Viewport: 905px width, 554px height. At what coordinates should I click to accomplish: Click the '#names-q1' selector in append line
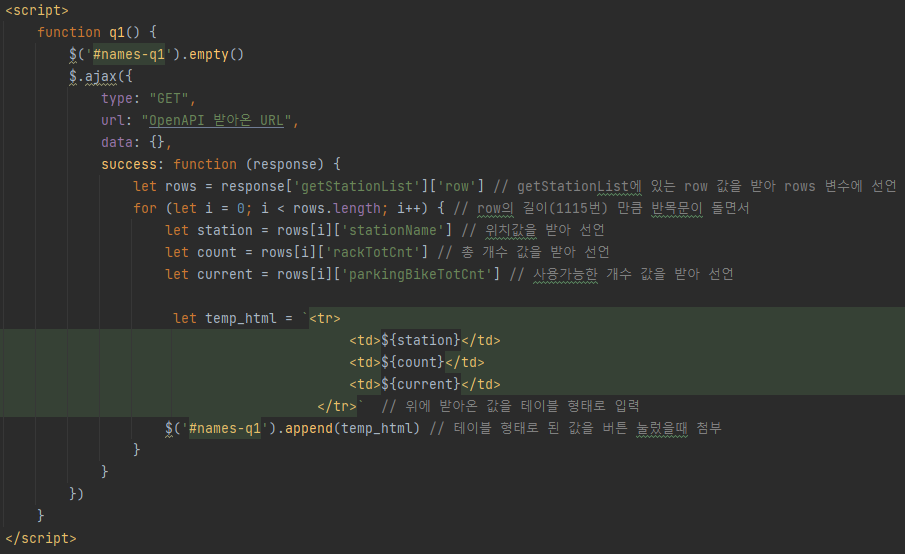point(225,428)
